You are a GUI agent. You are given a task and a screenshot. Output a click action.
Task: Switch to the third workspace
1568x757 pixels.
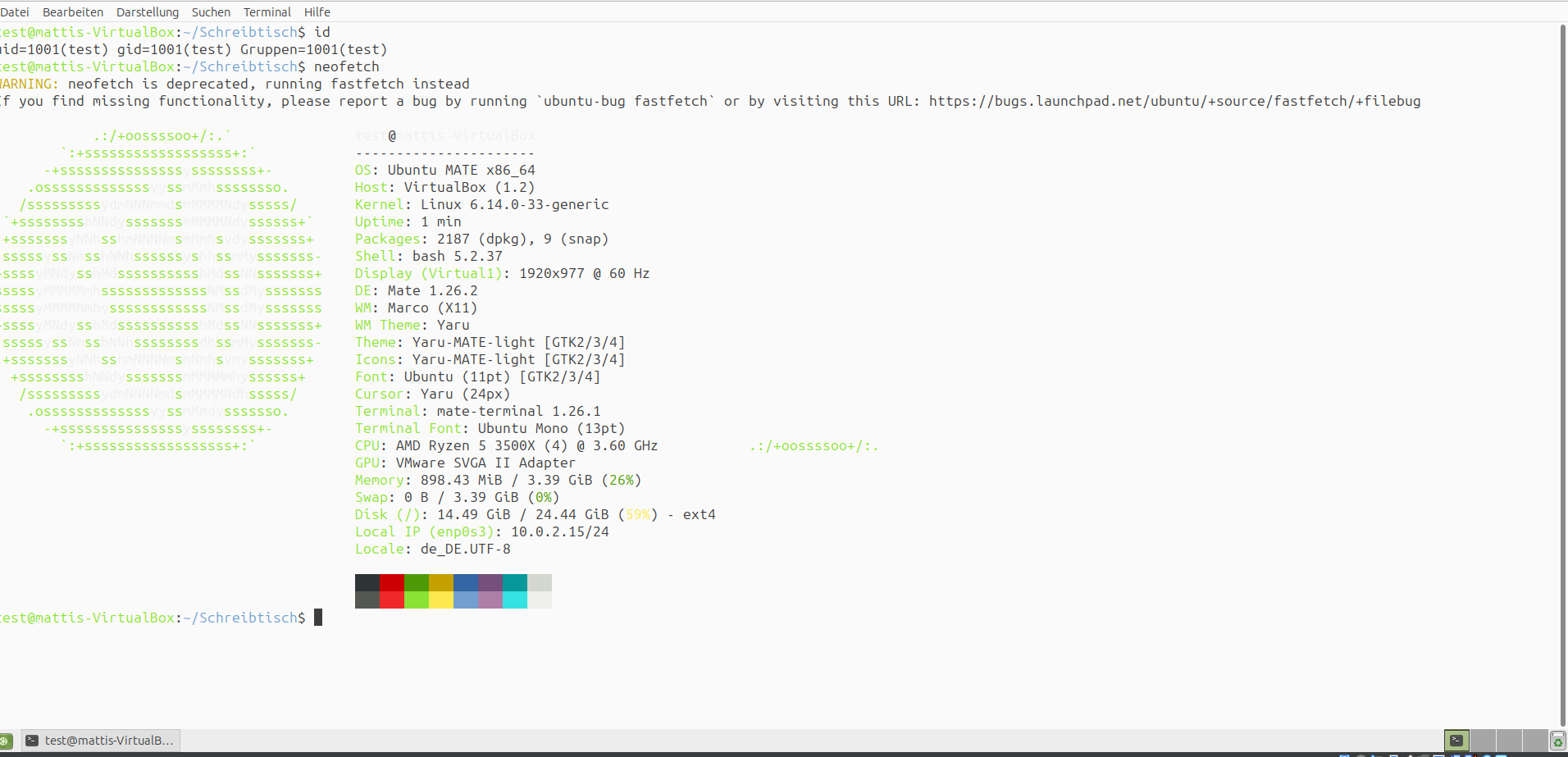coord(1509,741)
